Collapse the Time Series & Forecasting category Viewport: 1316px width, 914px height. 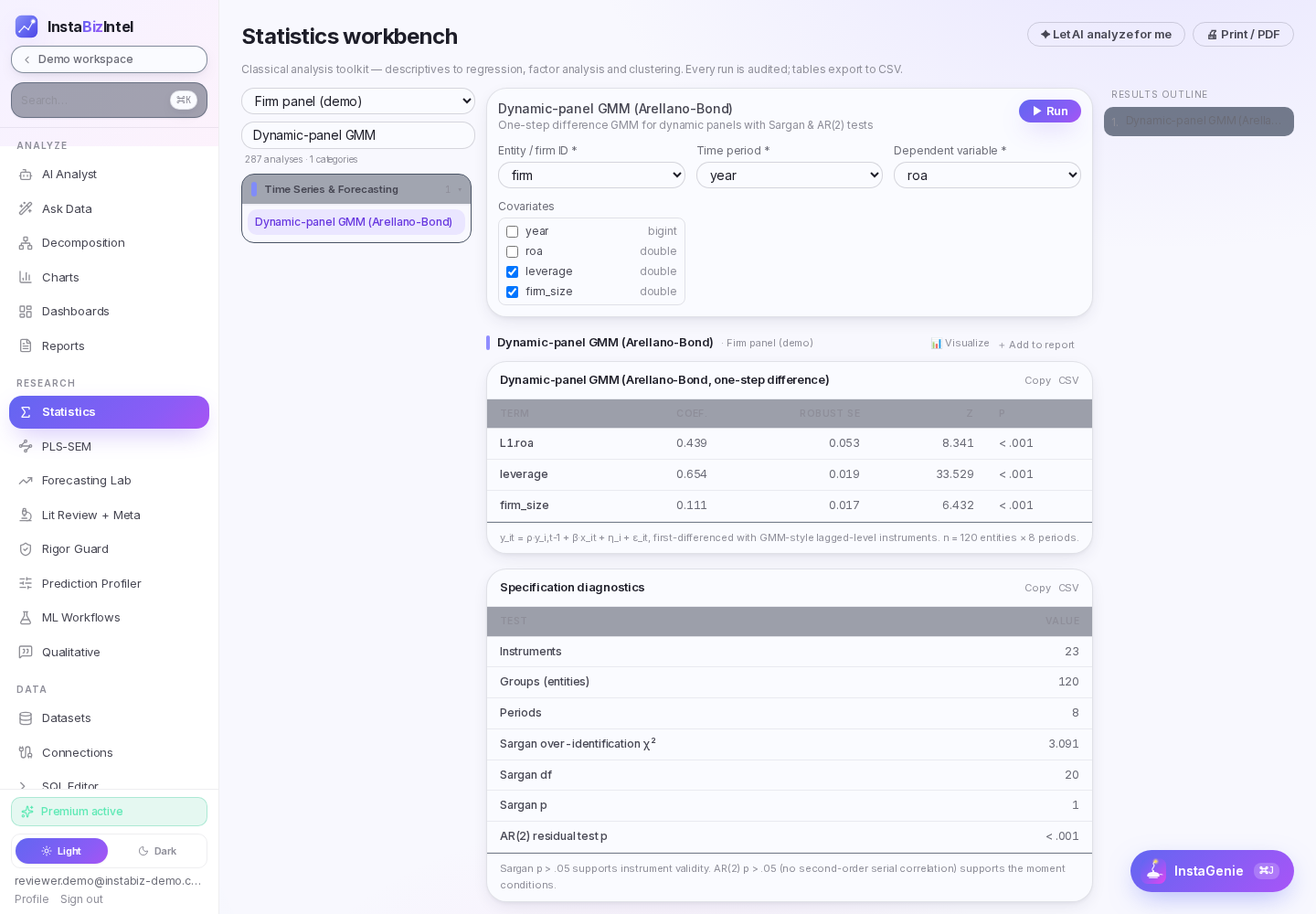click(356, 189)
